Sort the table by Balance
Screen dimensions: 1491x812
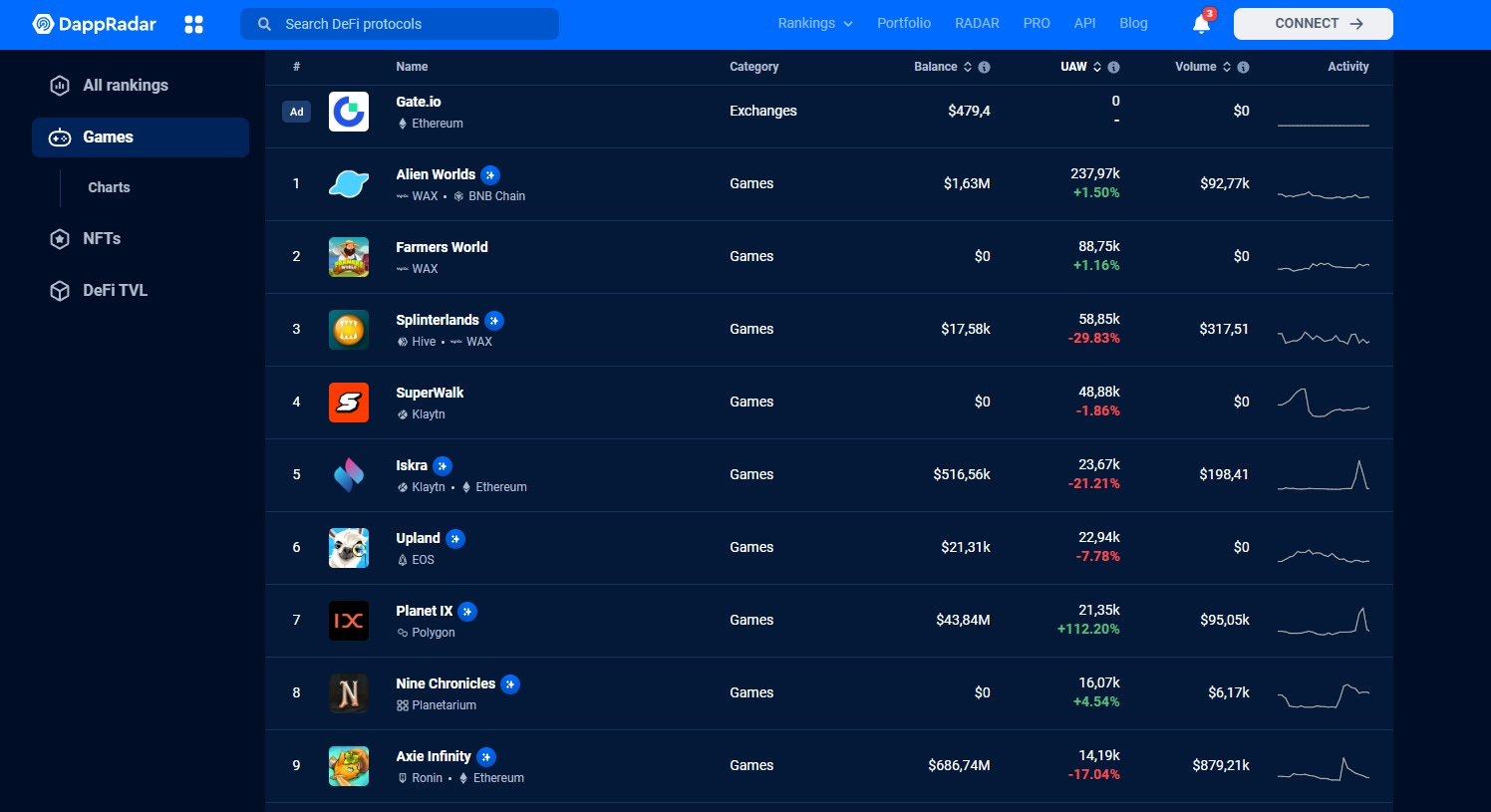(943, 67)
